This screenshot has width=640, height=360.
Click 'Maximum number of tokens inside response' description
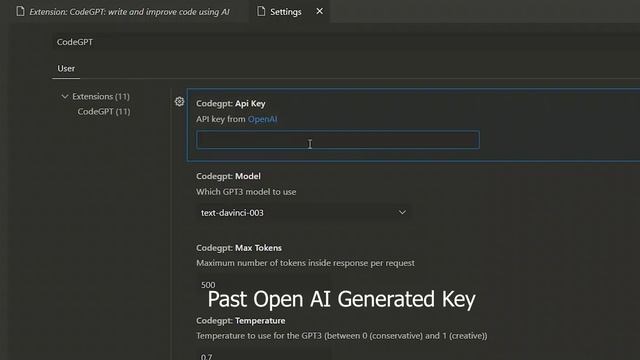point(305,263)
